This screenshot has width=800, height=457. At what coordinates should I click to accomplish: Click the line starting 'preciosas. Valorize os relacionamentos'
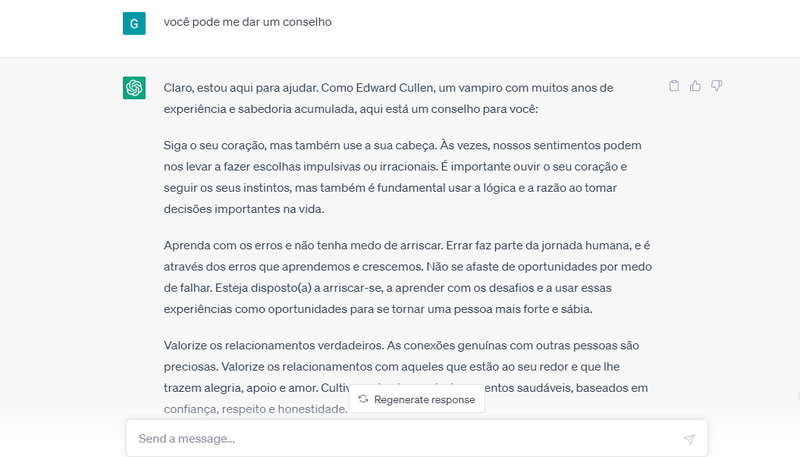tap(391, 367)
